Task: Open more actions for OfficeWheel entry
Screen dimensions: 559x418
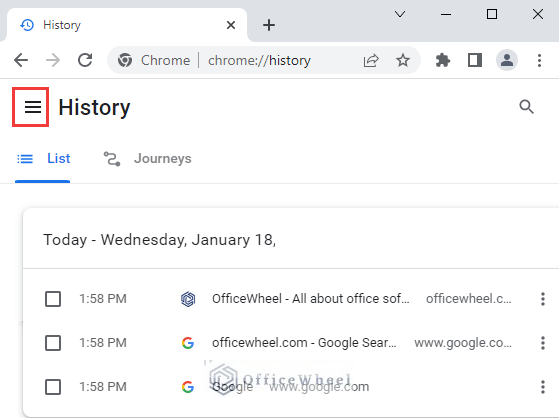Action: pos(543,299)
